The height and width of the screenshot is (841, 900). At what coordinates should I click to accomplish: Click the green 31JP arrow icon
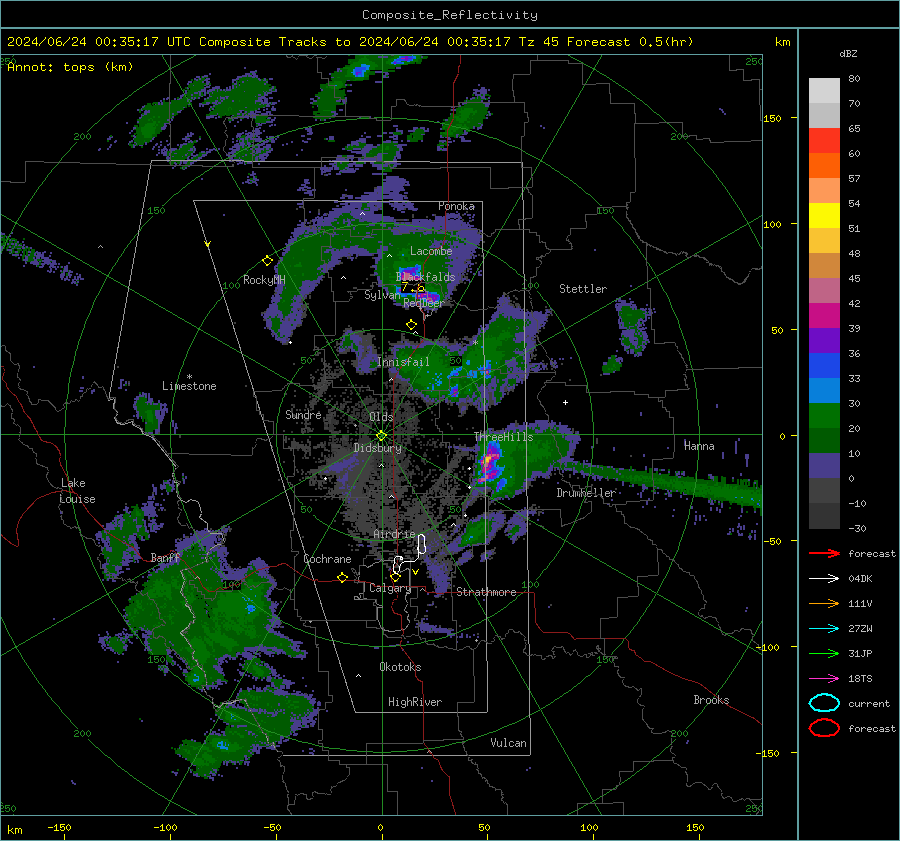pyautogui.click(x=824, y=653)
